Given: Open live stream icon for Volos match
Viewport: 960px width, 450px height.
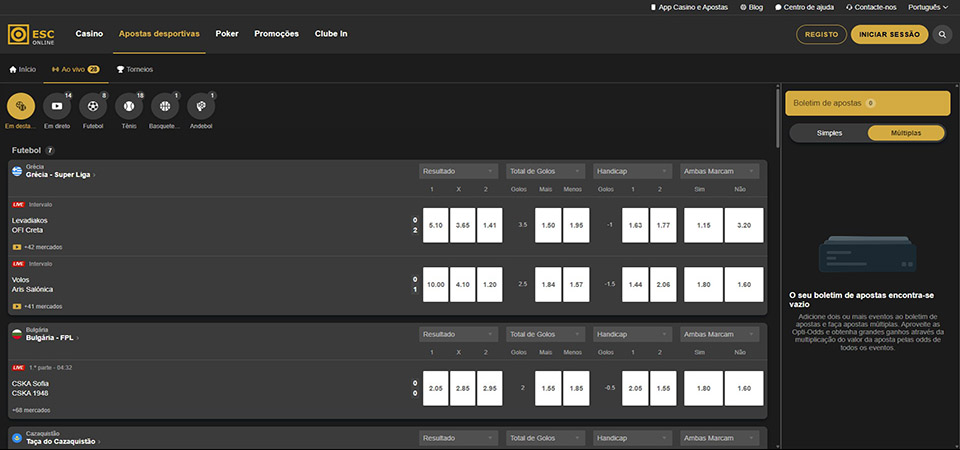Looking at the screenshot, I should pos(17,306).
